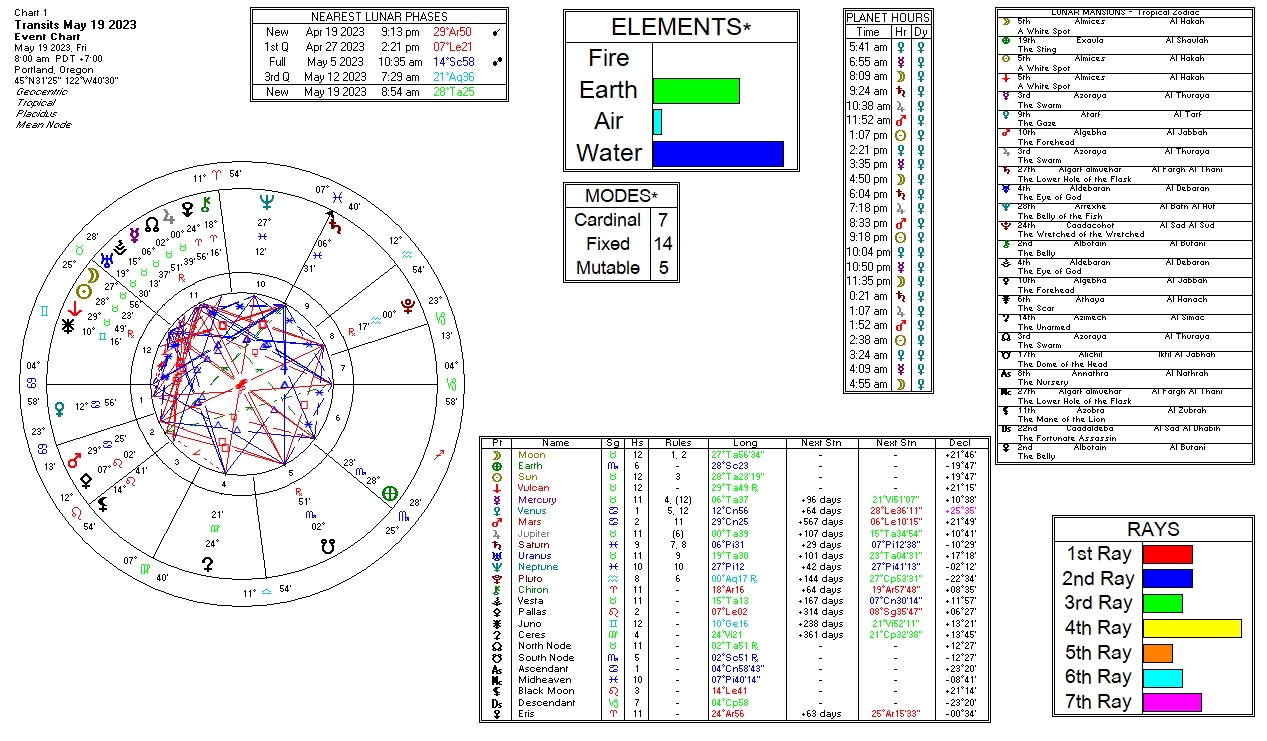Select the green Earth glyph in the wheel
This screenshot has width=1267, height=741.
[390, 493]
